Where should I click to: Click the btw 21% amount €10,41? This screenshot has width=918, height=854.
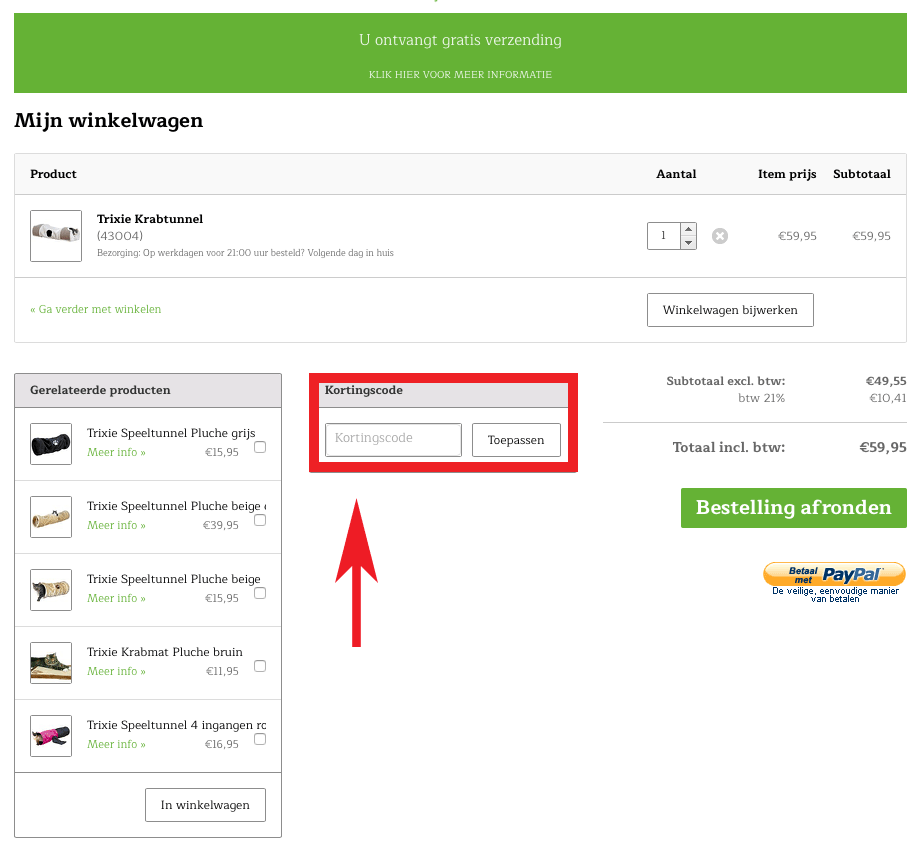[x=888, y=398]
